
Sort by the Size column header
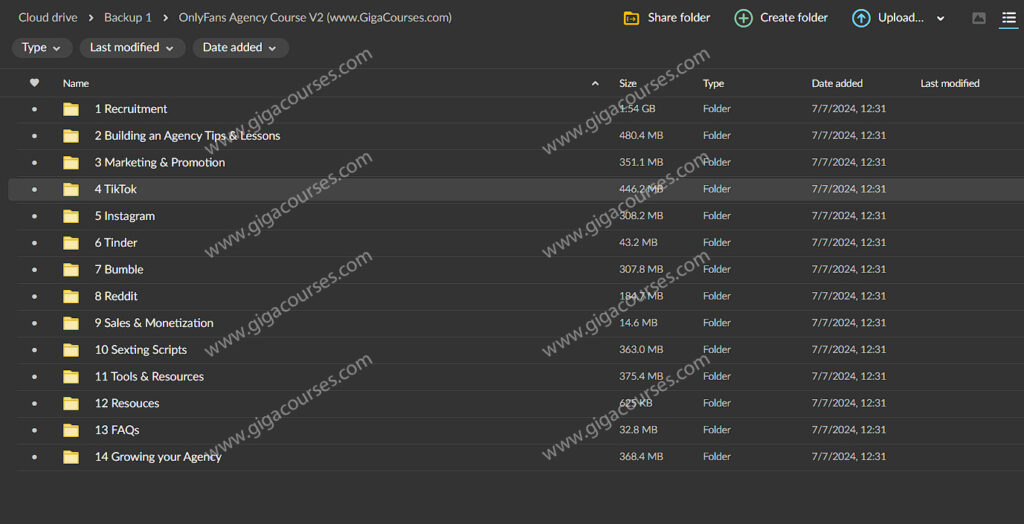(x=628, y=83)
